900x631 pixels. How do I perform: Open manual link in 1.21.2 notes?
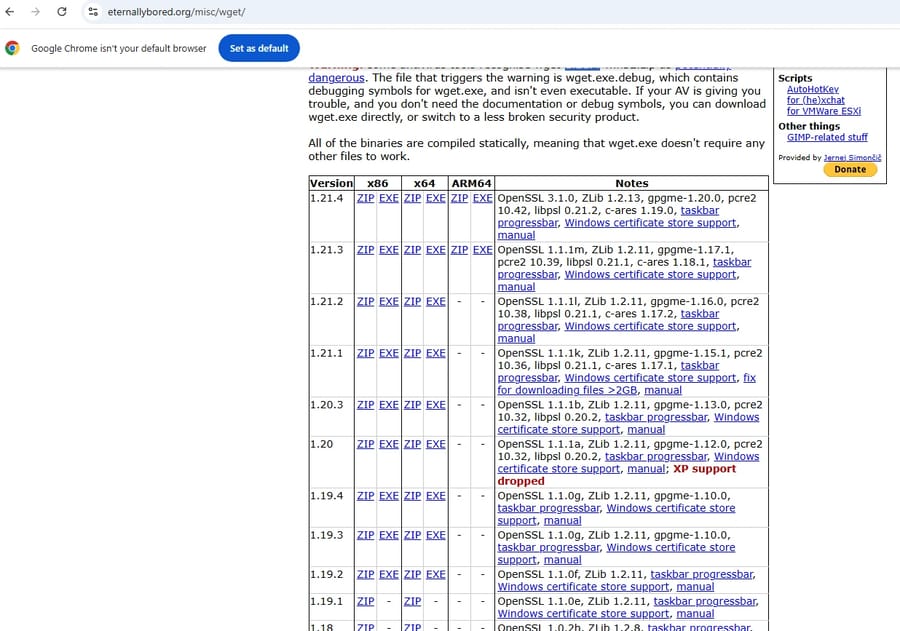(x=516, y=338)
